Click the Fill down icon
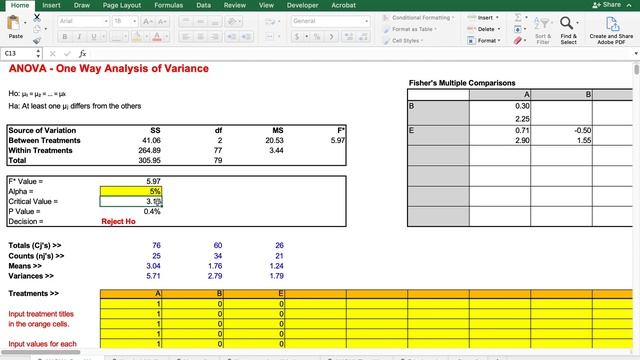640x360 pixels. coord(518,29)
